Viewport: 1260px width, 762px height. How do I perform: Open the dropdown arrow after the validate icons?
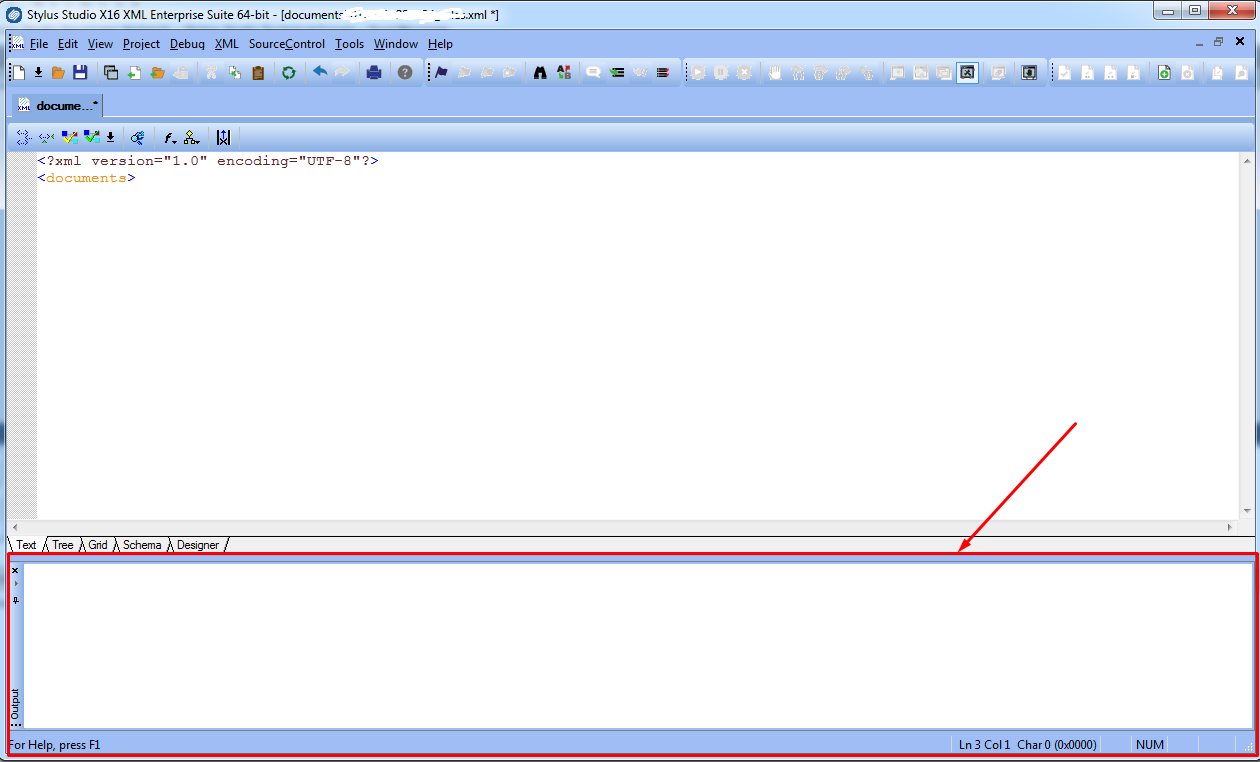[x=110, y=138]
